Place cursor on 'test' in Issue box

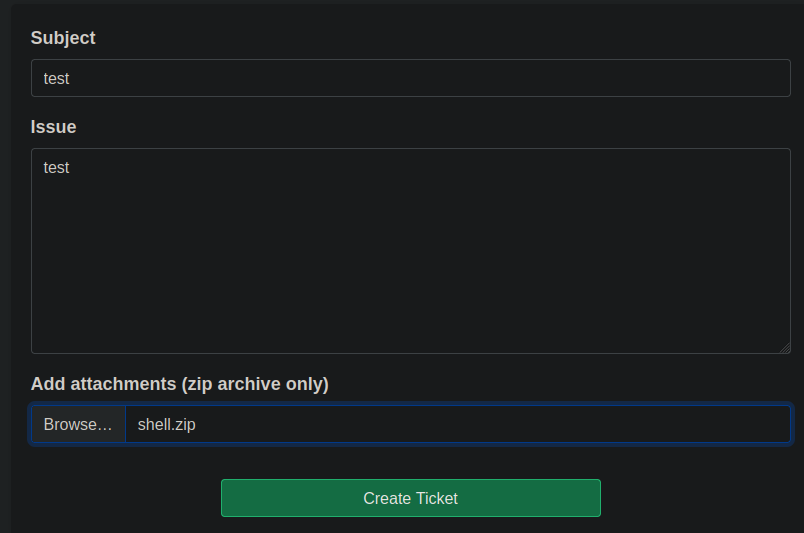pos(57,168)
